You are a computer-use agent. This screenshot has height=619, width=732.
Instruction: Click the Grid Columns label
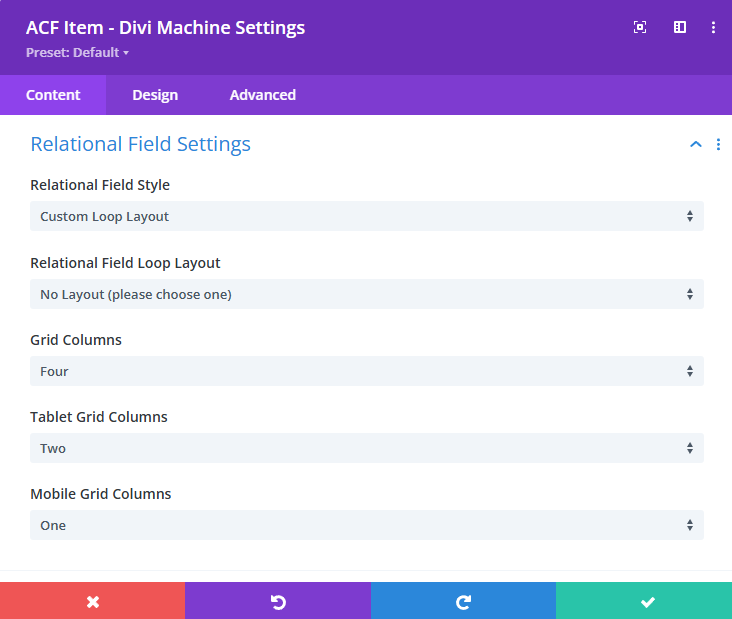point(76,340)
